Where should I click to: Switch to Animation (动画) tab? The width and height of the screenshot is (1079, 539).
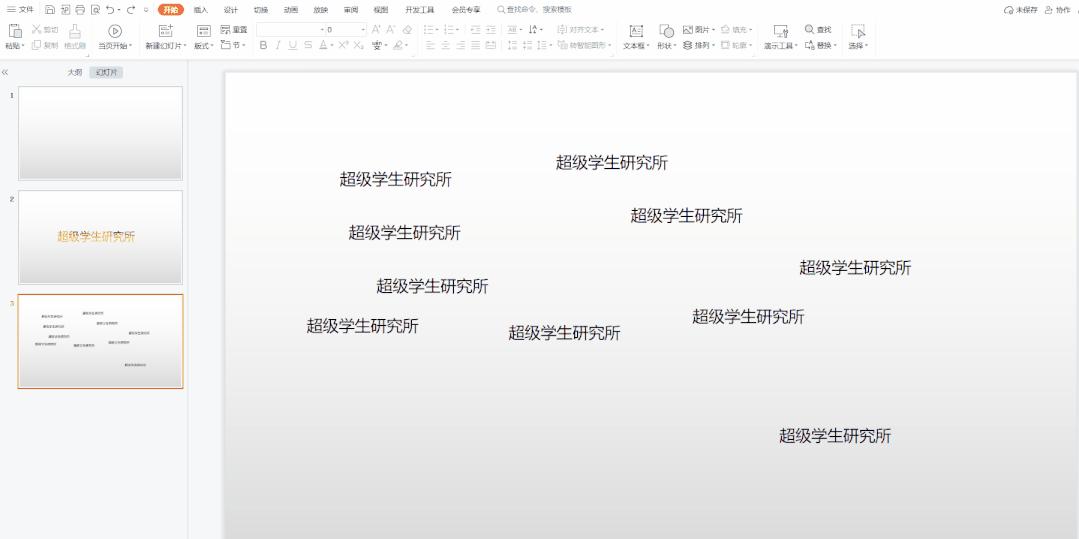pos(290,10)
